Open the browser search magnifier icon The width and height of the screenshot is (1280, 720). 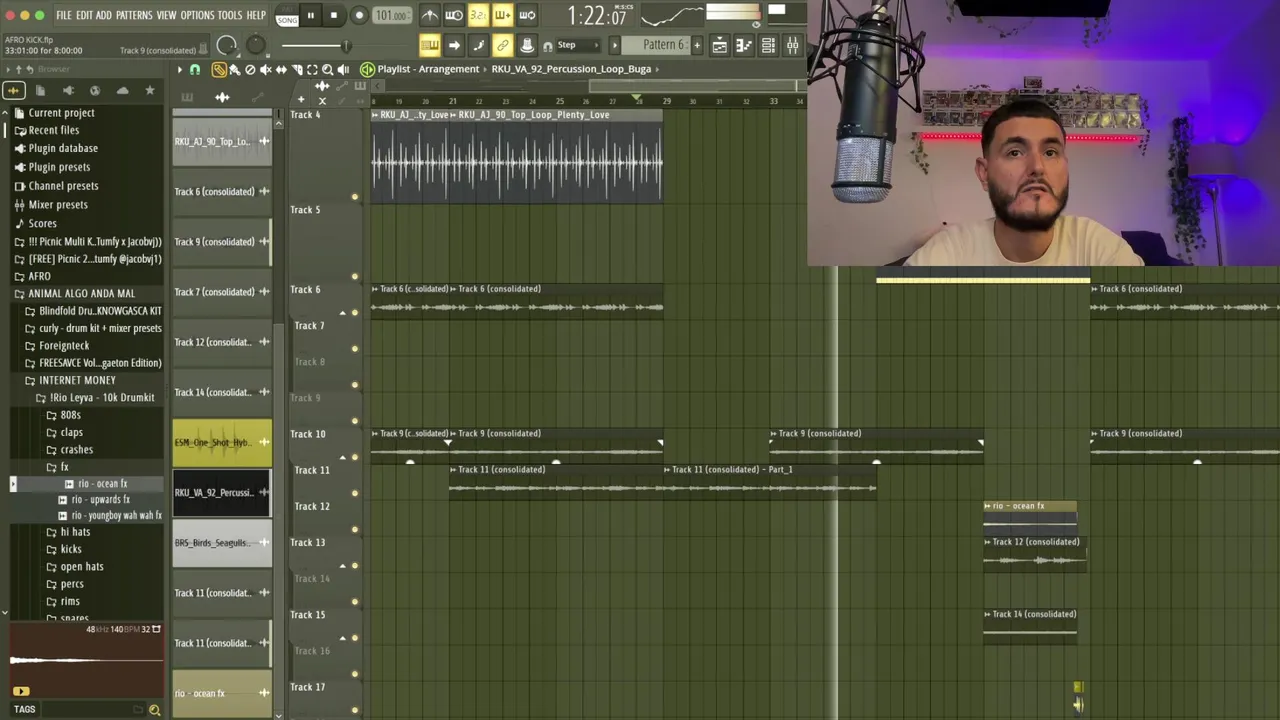coord(154,710)
